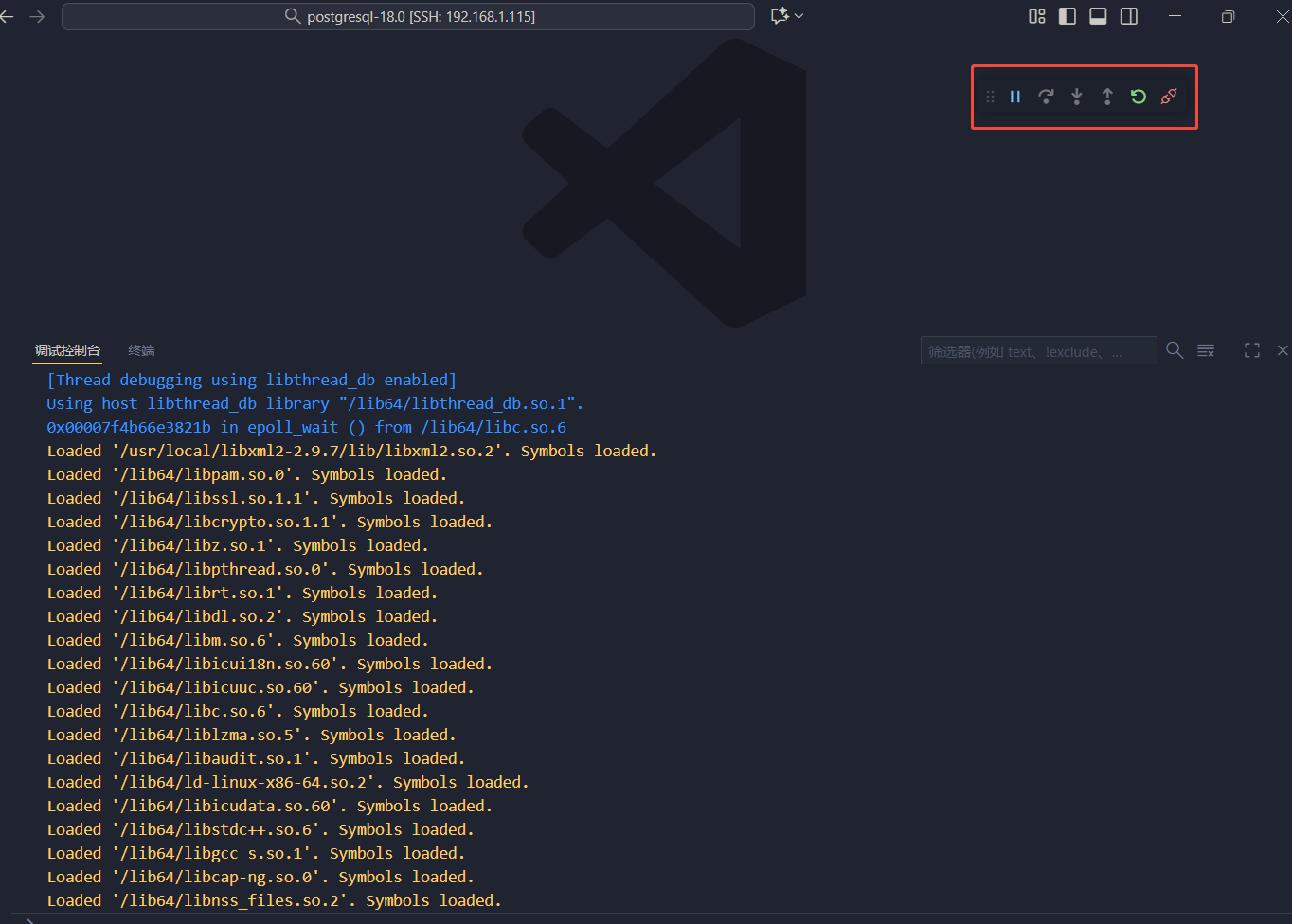
Task: Click the libz.so.1 loaded line
Action: coord(238,545)
